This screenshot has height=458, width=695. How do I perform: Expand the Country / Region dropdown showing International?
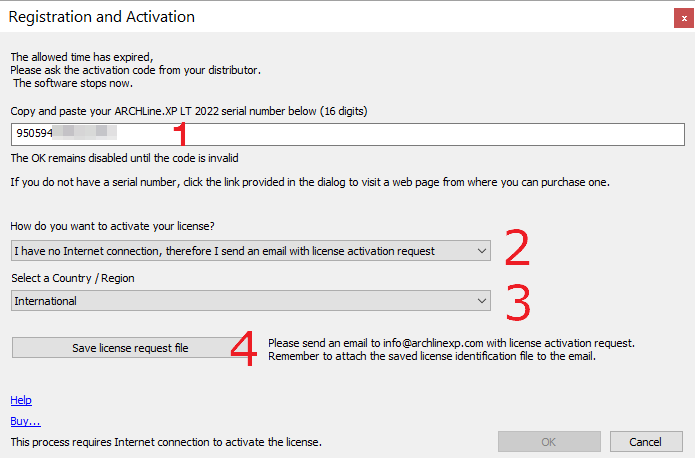coord(250,300)
